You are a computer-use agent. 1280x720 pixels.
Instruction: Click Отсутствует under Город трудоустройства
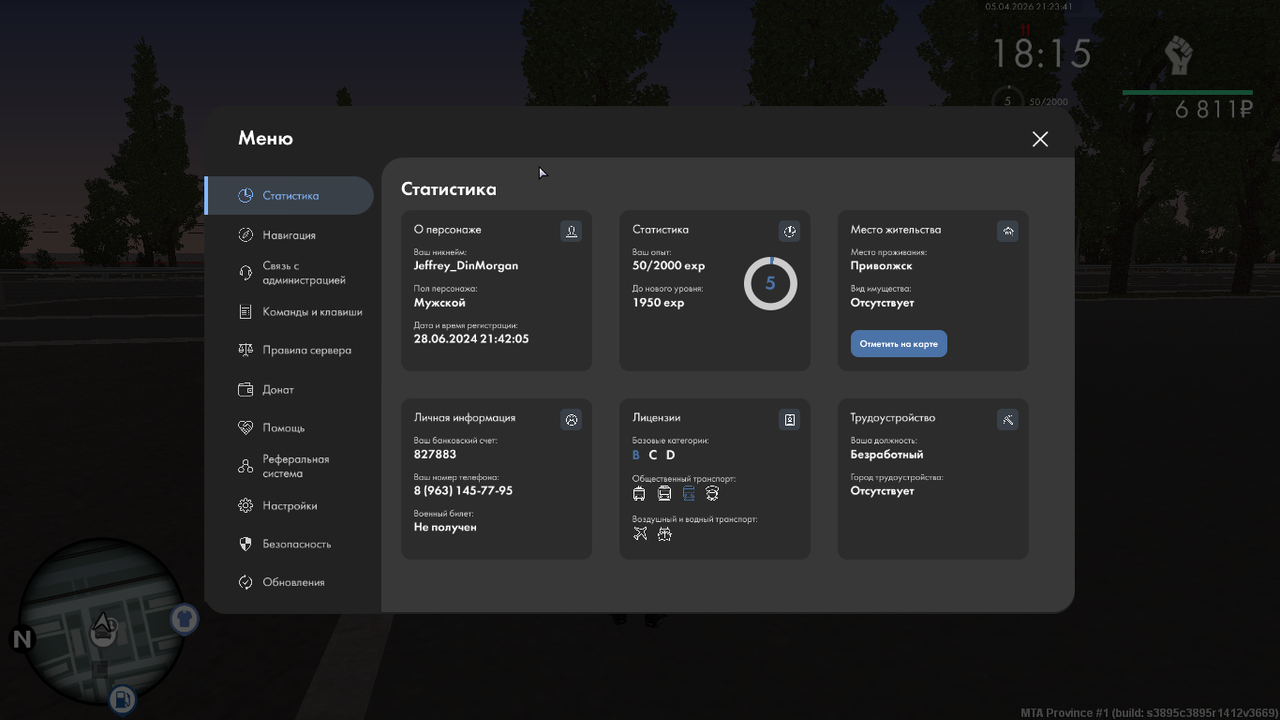[882, 491]
